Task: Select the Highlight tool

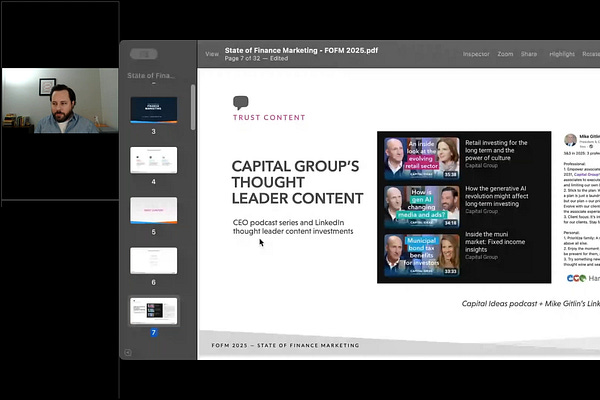Action: (x=562, y=54)
